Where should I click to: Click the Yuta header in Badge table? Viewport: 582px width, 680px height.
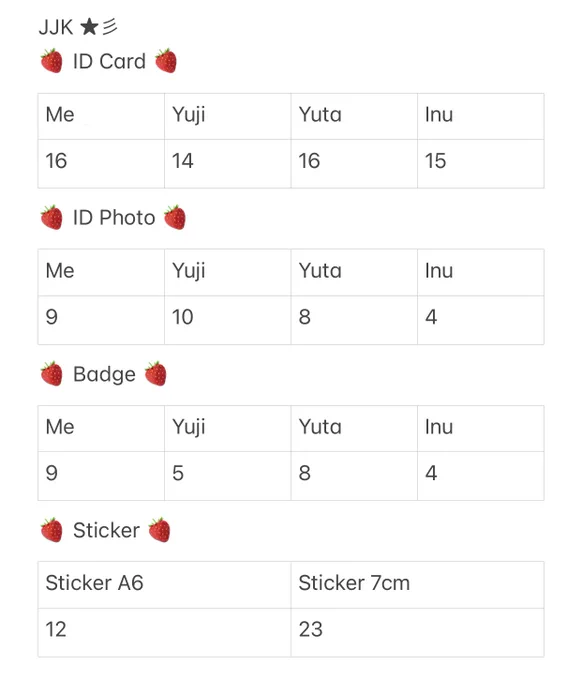click(354, 428)
